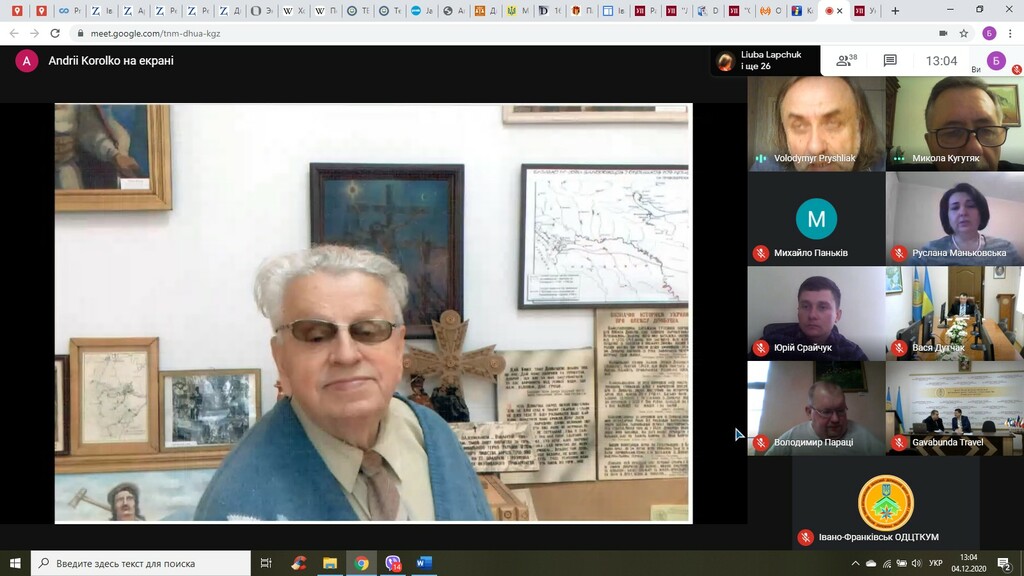The height and width of the screenshot is (576, 1024).
Task: Open File Explorer from the taskbar
Action: click(x=329, y=563)
